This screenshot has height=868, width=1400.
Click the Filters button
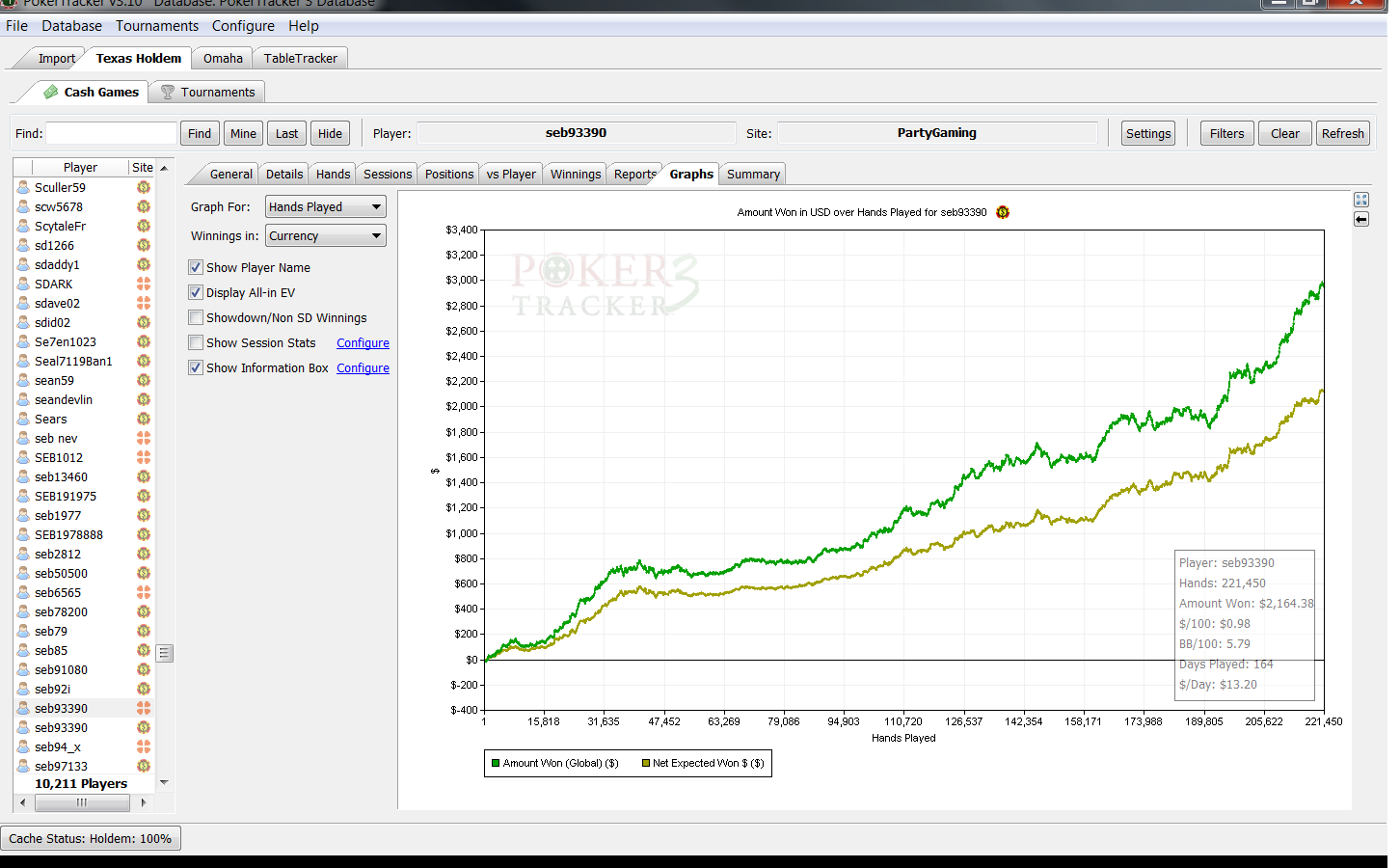1226,133
